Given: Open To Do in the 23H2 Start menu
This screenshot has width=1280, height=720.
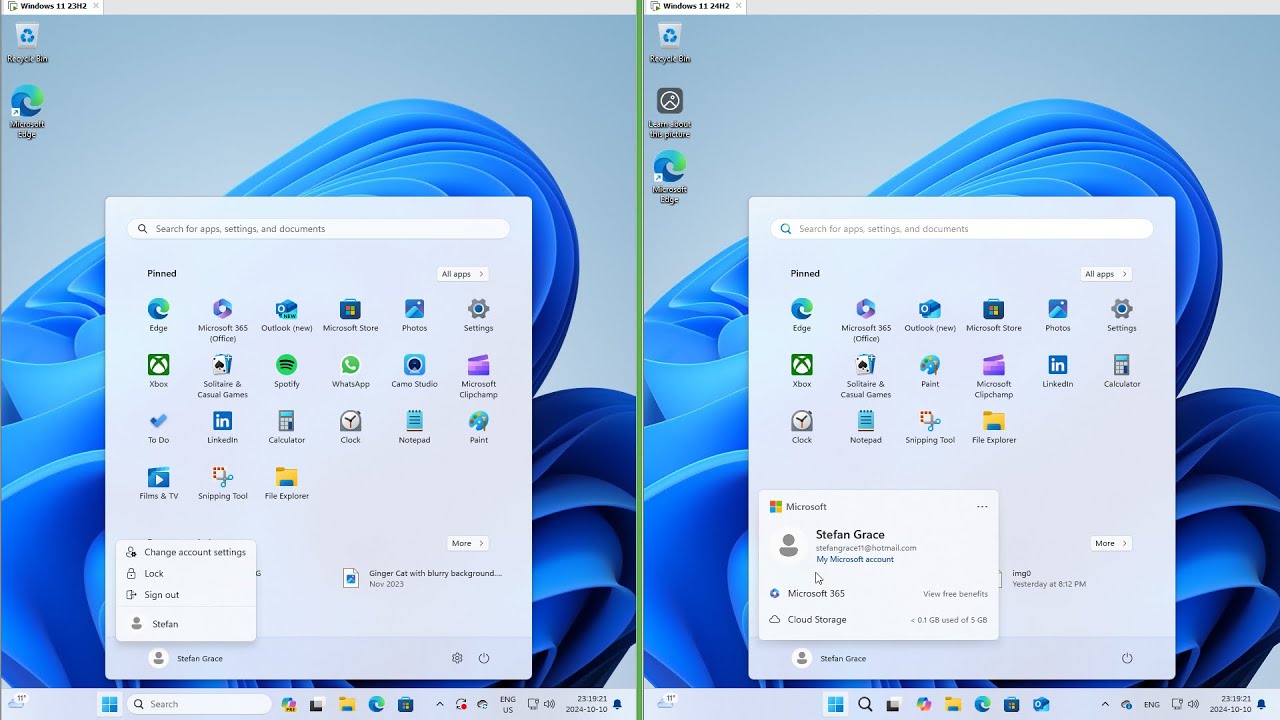Looking at the screenshot, I should click(x=158, y=427).
